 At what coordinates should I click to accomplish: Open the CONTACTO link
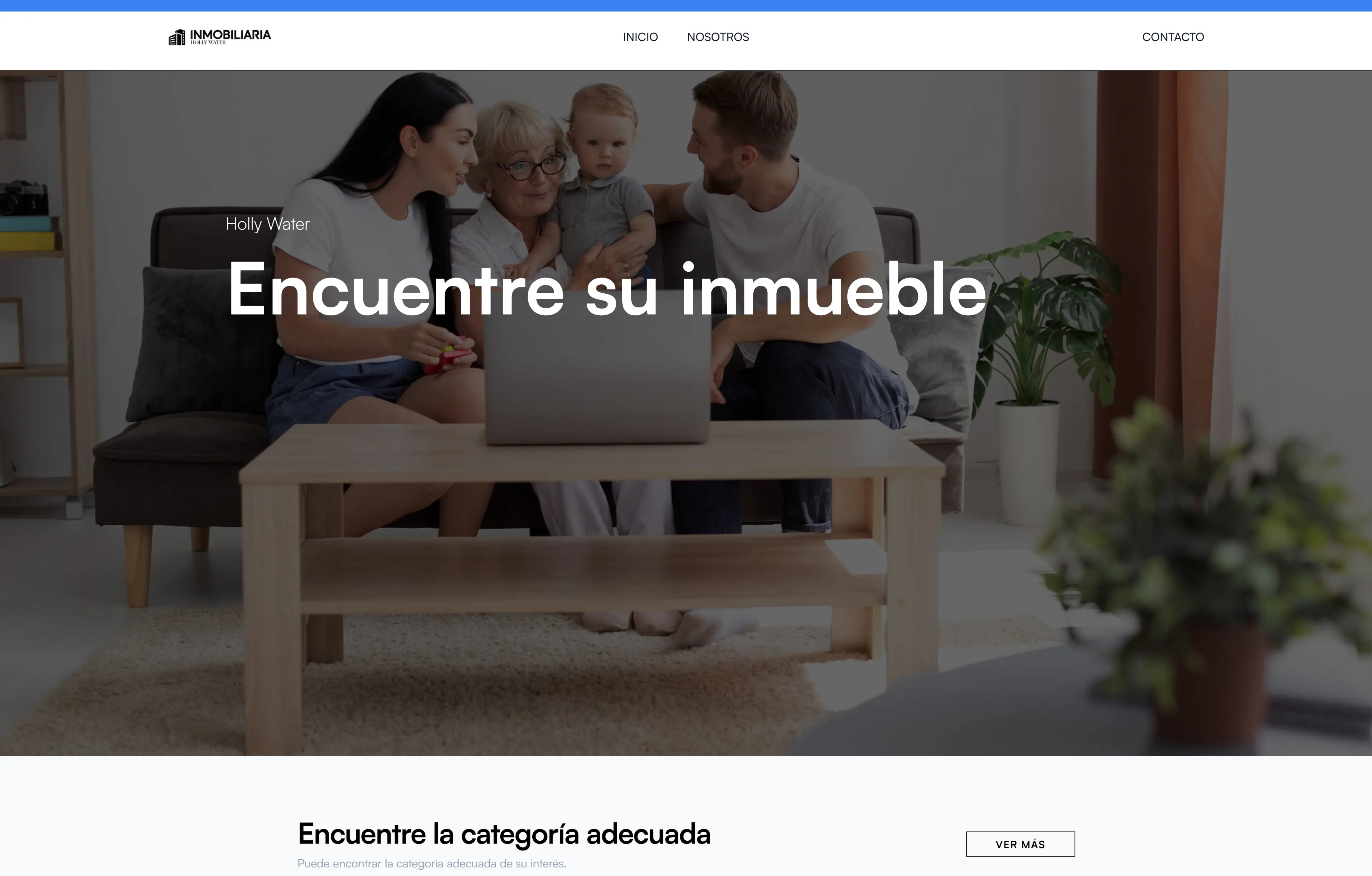click(1173, 37)
